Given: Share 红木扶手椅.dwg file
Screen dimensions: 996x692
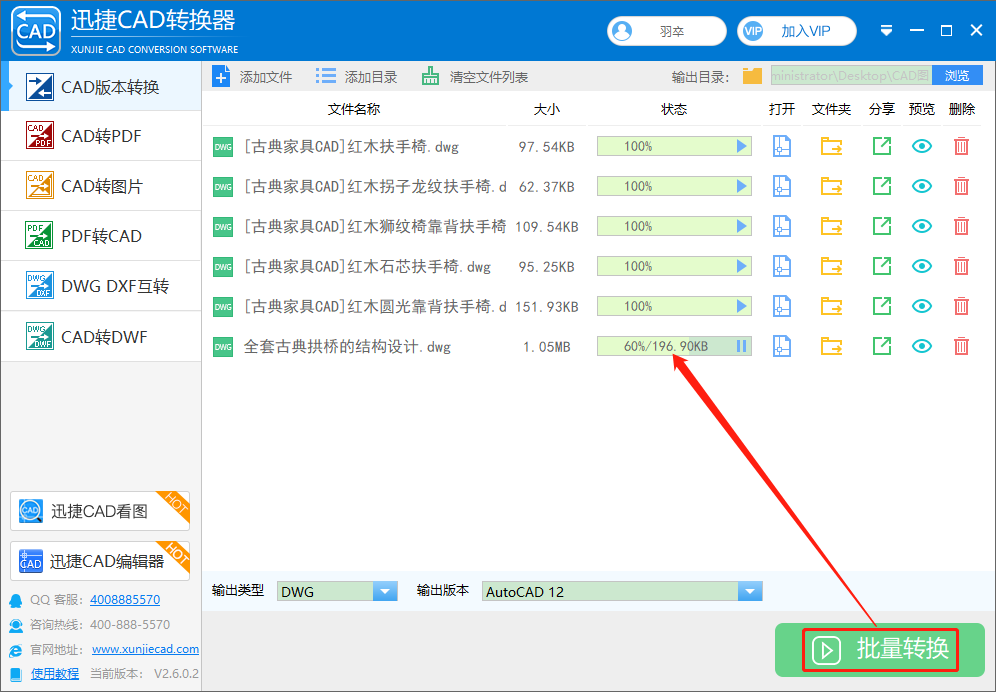Looking at the screenshot, I should pos(882,146).
